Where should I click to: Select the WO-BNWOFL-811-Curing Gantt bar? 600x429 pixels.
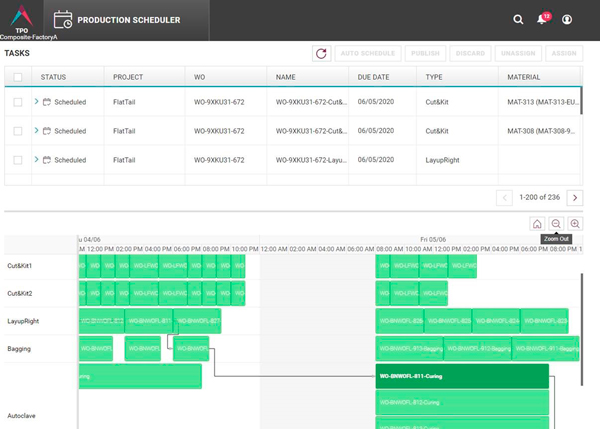point(462,376)
